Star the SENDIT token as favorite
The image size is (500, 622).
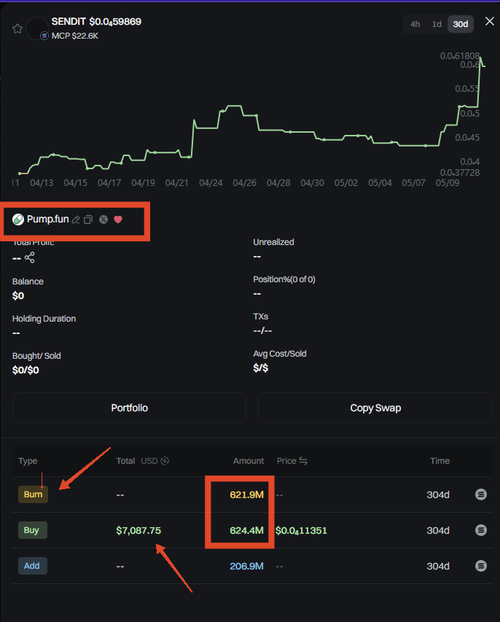tap(17, 29)
